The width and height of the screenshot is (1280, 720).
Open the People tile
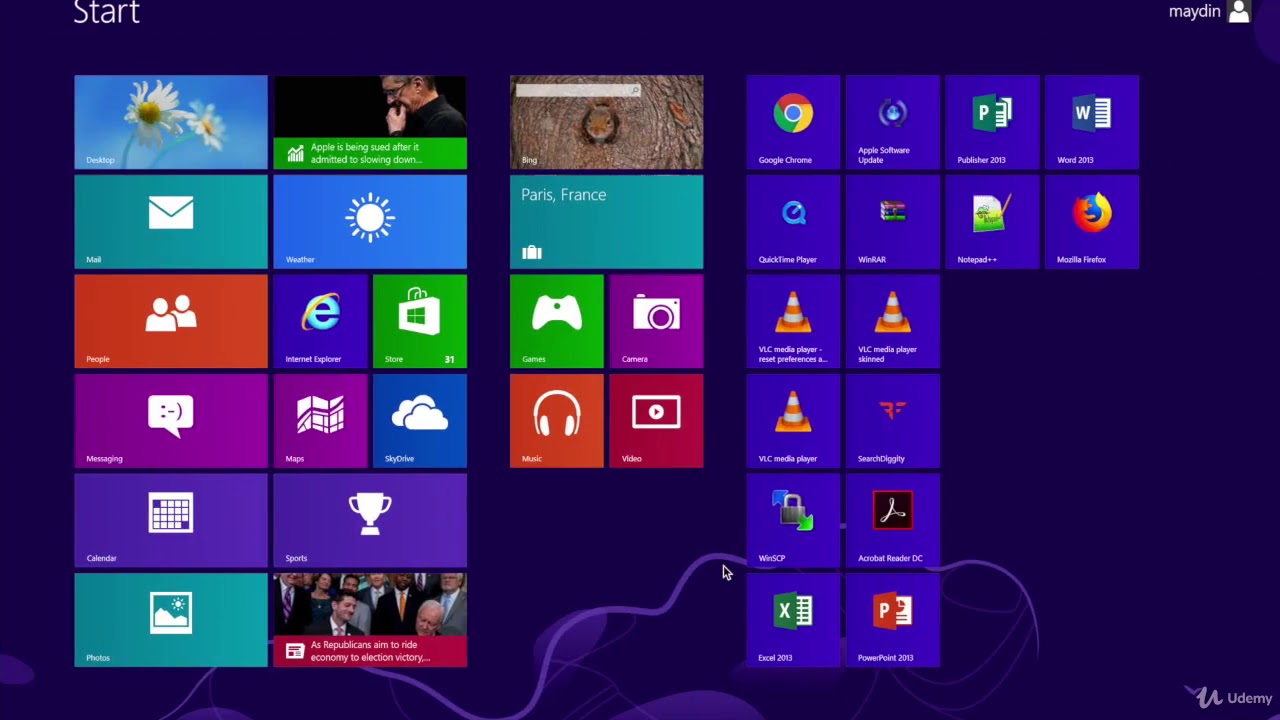[x=171, y=322]
